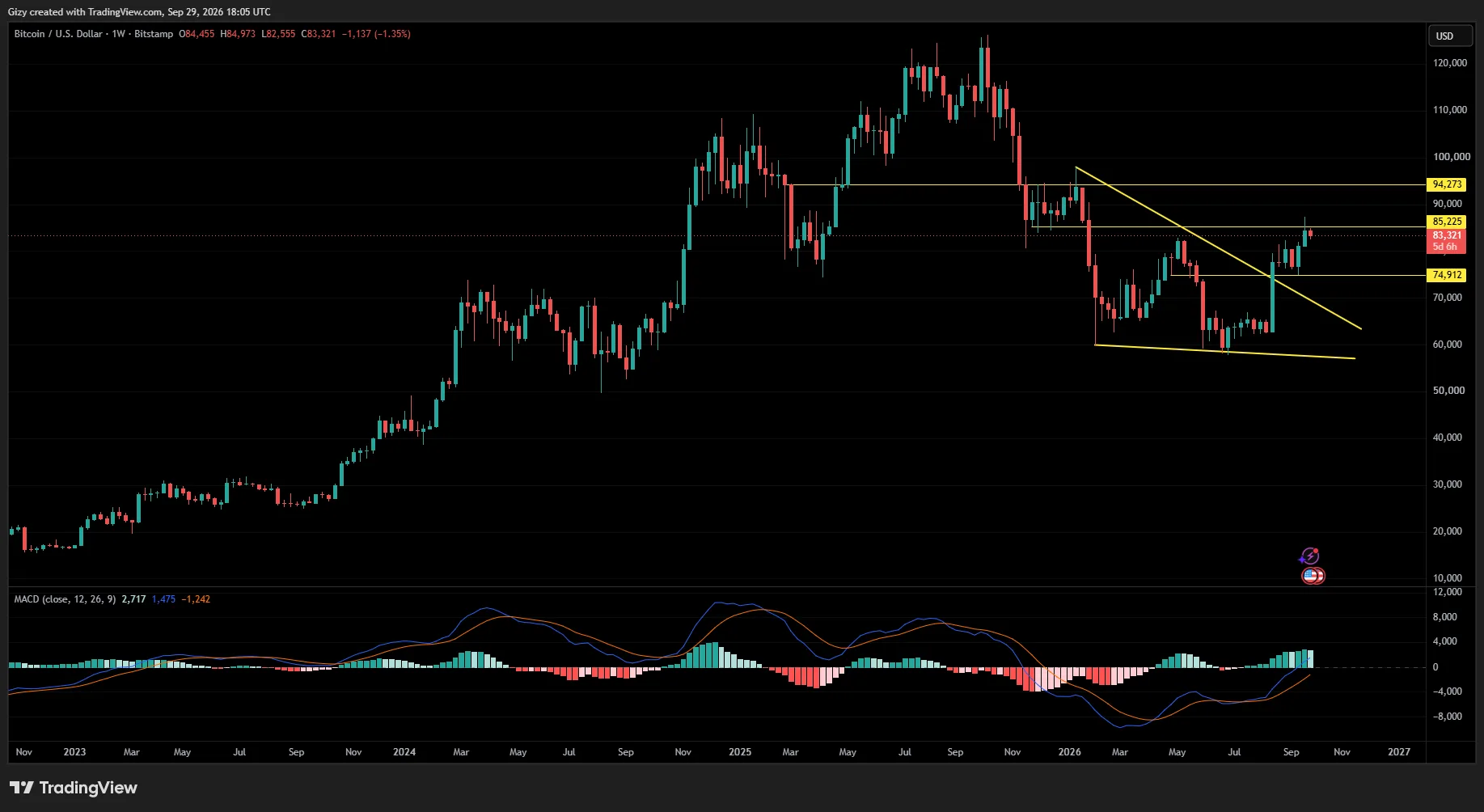Click the MACD value 2,717 in the legend
1484x812 pixels.
[133, 599]
